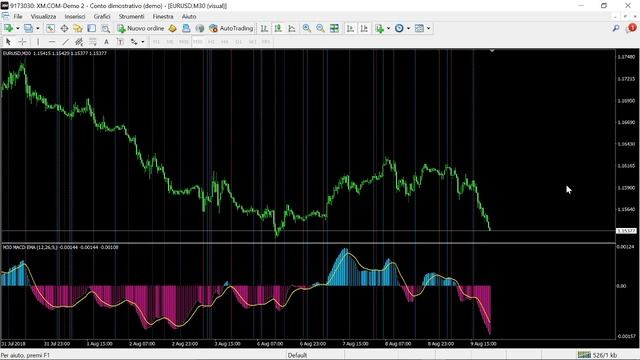Viewport: 640px width, 360px height.
Task: Select the arrows objects tool
Action: coord(133,42)
